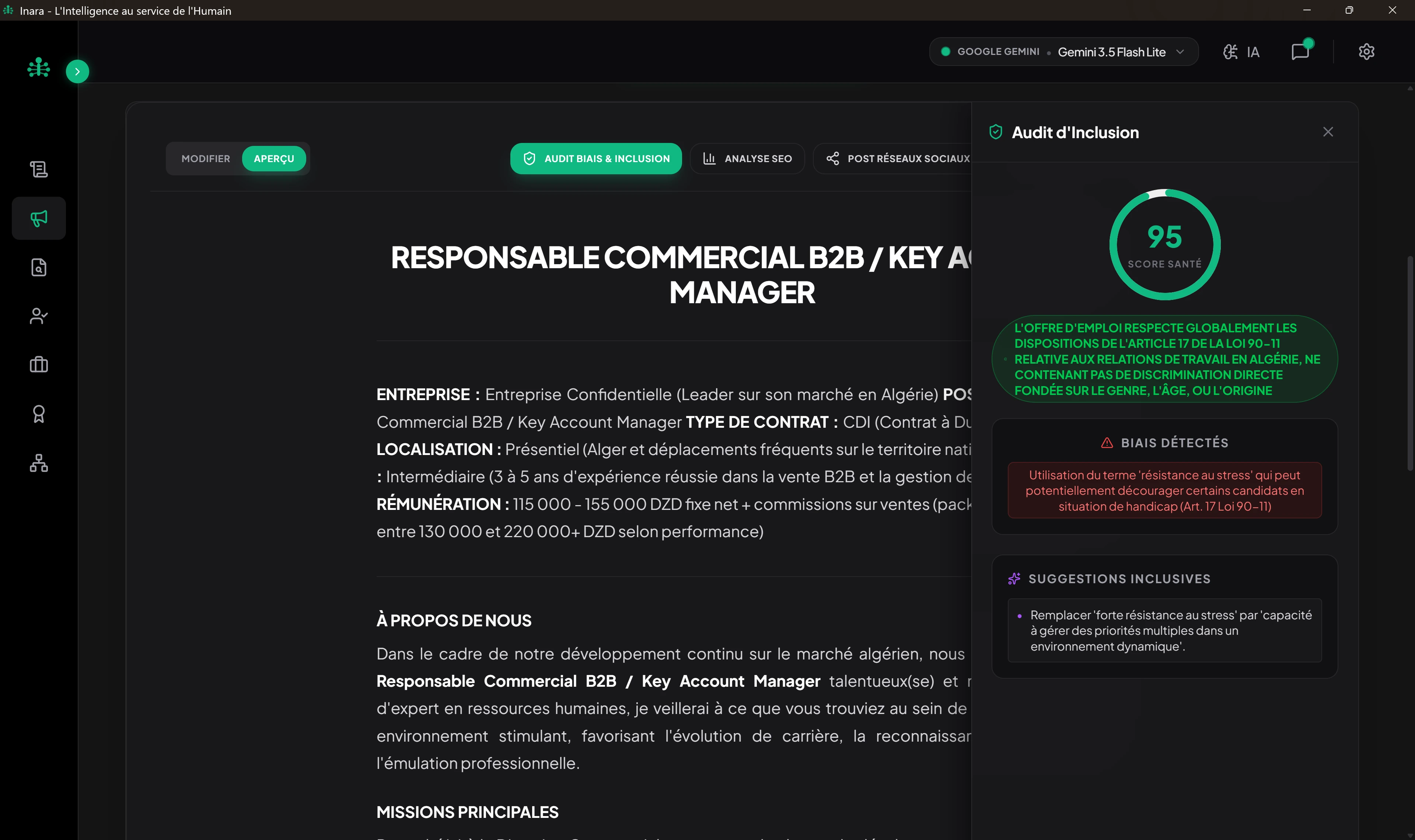The width and height of the screenshot is (1415, 840).
Task: Click the AUDIT BIAIS & INCLUSION button
Action: 595,158
